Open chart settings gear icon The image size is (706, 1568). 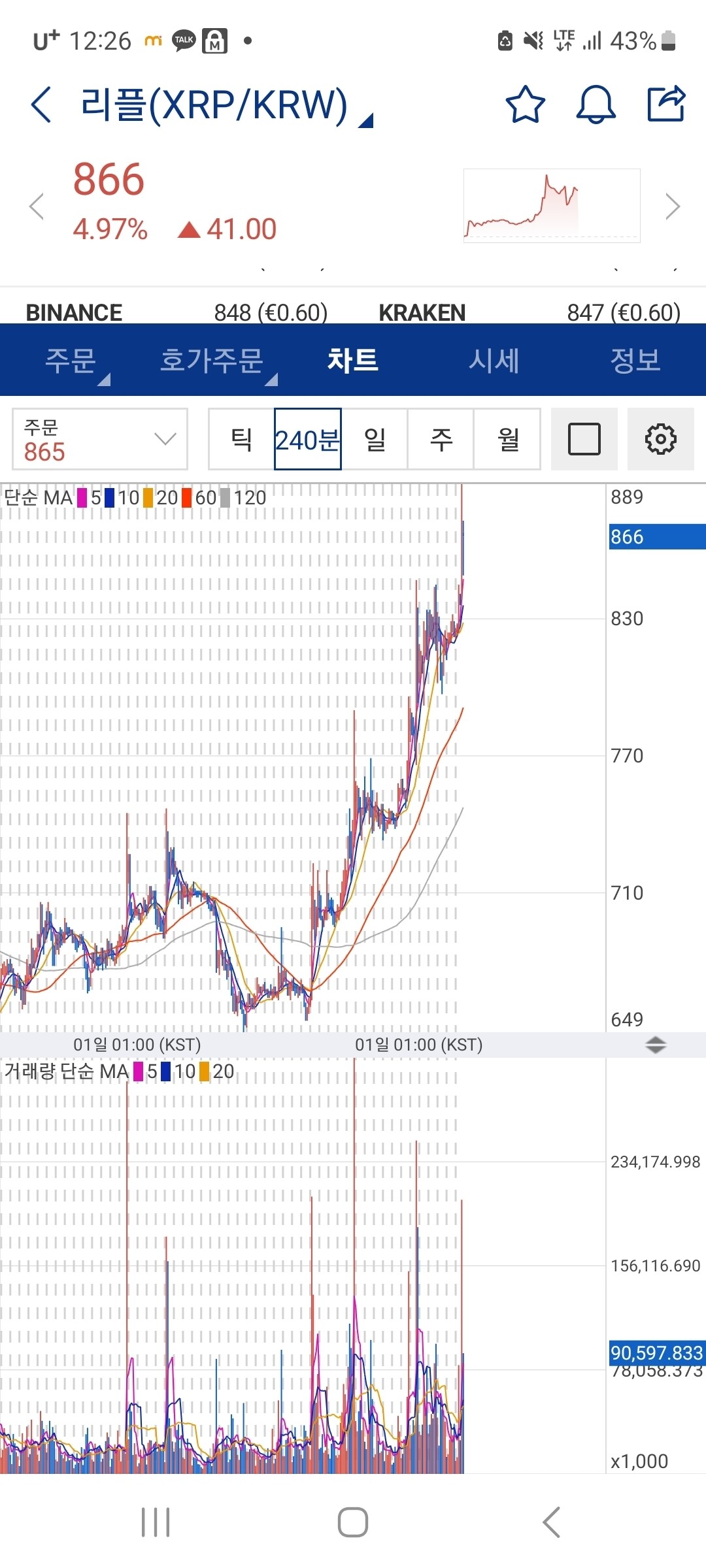pyautogui.click(x=660, y=439)
